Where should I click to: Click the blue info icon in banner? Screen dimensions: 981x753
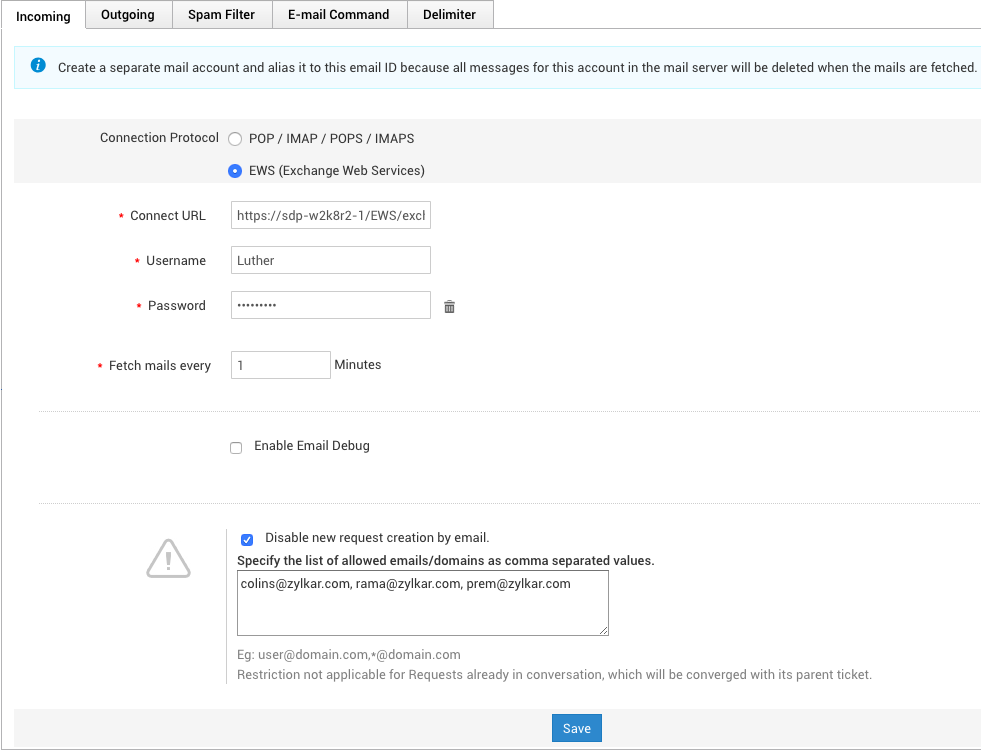coord(38,66)
